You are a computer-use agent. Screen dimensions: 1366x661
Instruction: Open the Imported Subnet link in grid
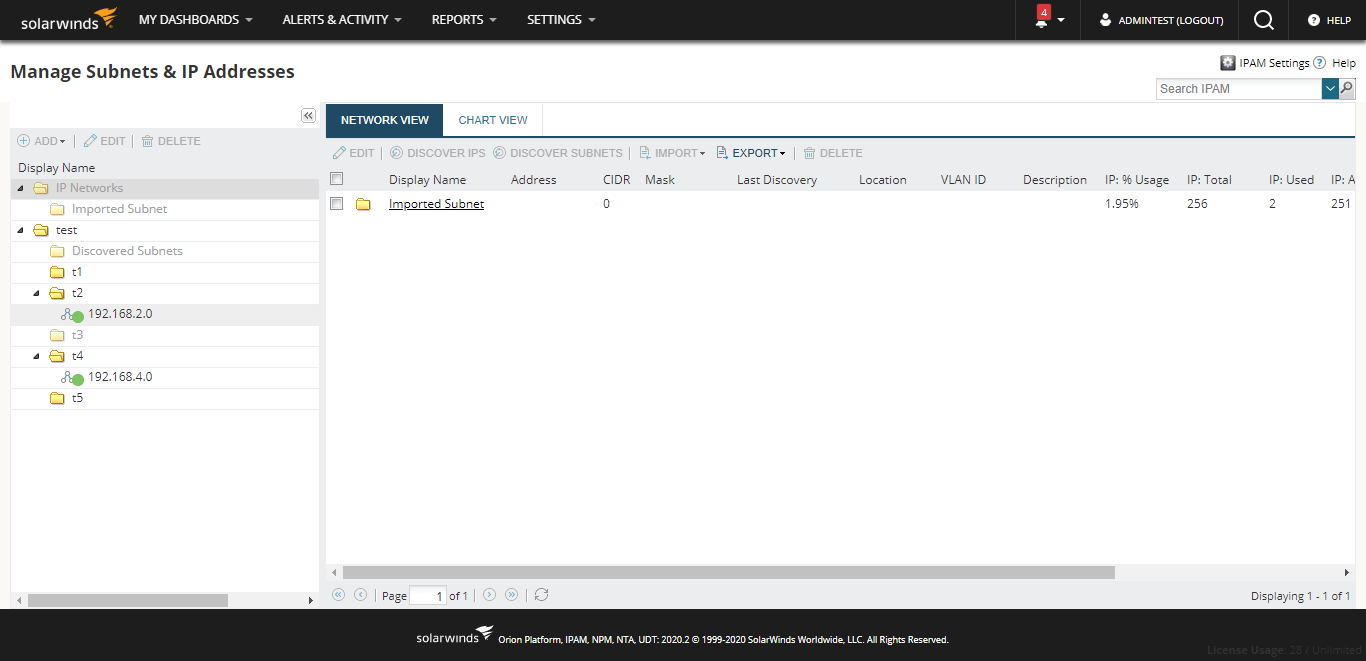pos(436,204)
